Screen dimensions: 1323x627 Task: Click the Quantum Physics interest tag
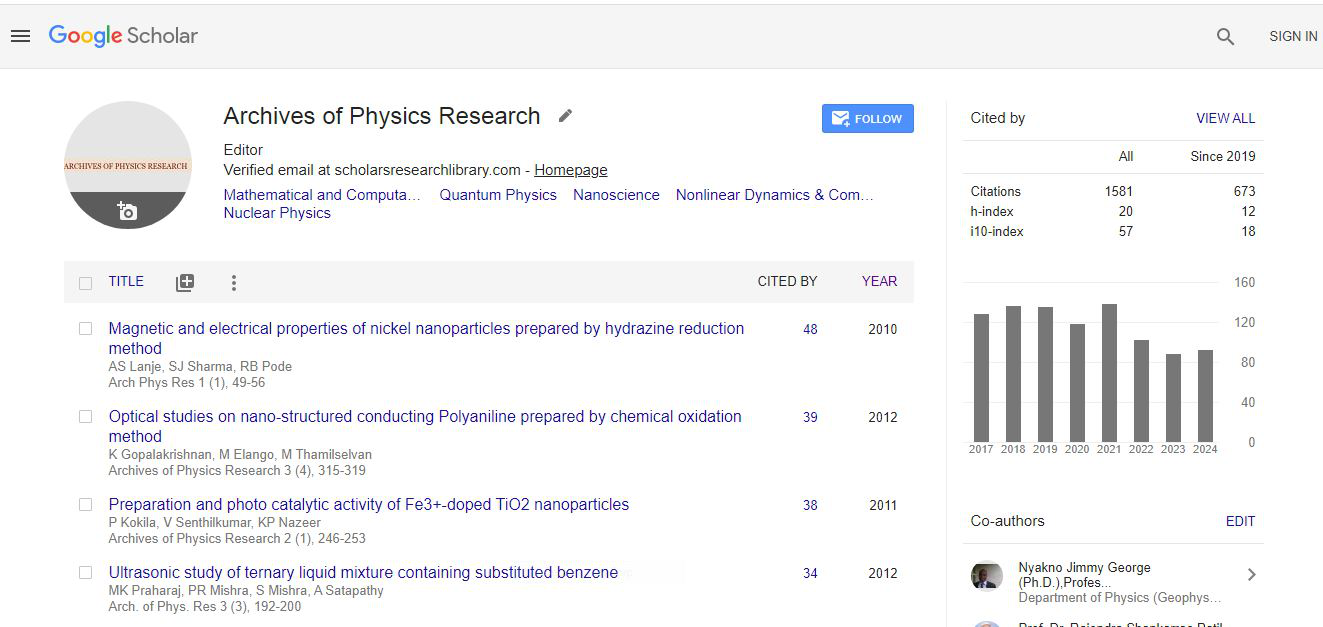498,195
